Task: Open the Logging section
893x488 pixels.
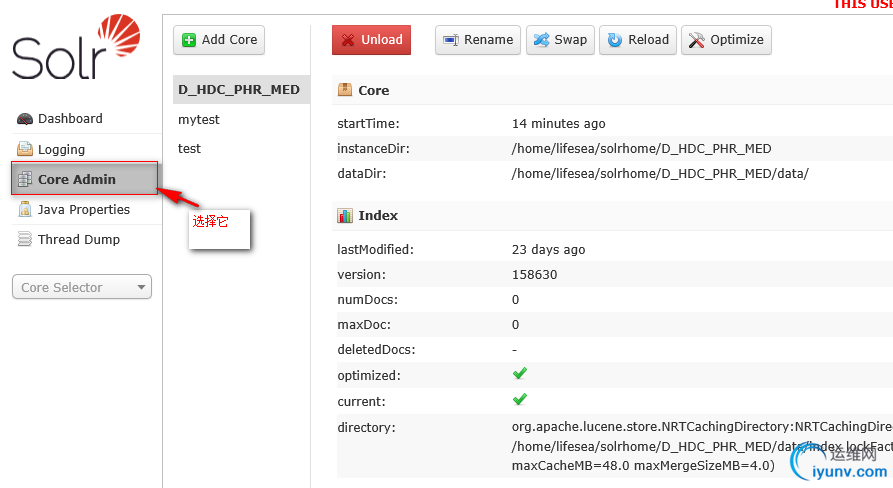Action: point(61,149)
